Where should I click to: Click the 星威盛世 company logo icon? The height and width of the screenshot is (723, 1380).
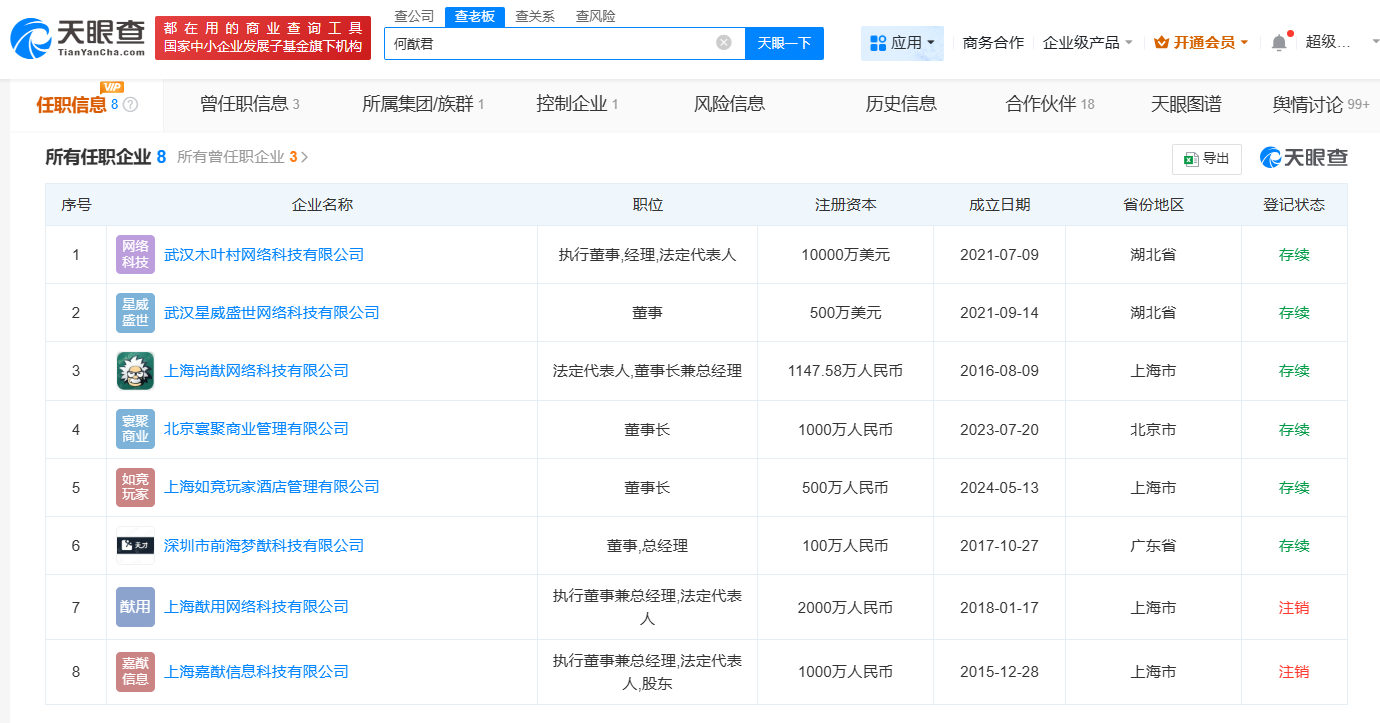134,312
